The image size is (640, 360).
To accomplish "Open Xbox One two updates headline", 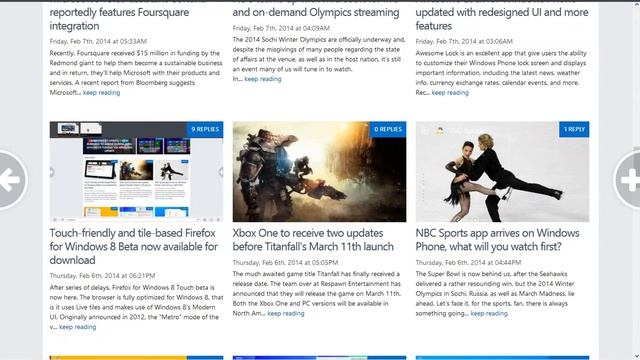I will point(313,240).
